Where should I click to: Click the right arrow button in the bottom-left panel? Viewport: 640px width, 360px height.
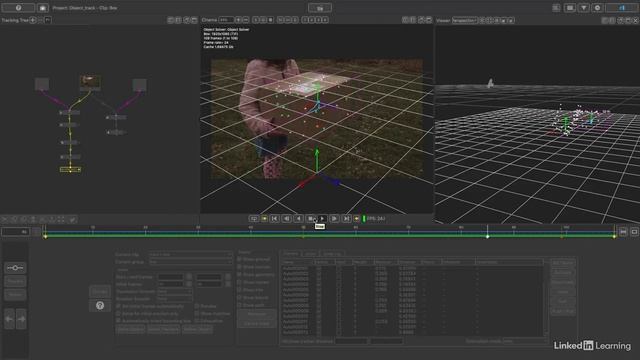[22, 319]
